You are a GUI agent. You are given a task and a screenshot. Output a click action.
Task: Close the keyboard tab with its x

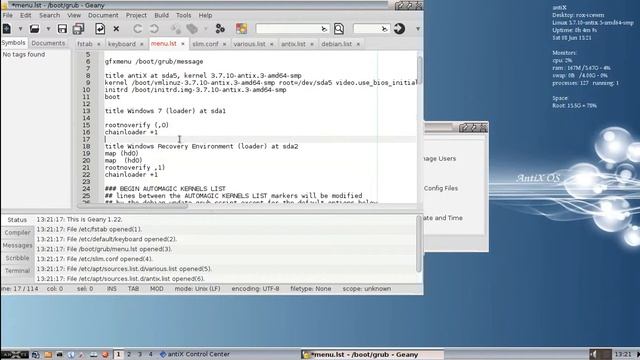pos(142,44)
